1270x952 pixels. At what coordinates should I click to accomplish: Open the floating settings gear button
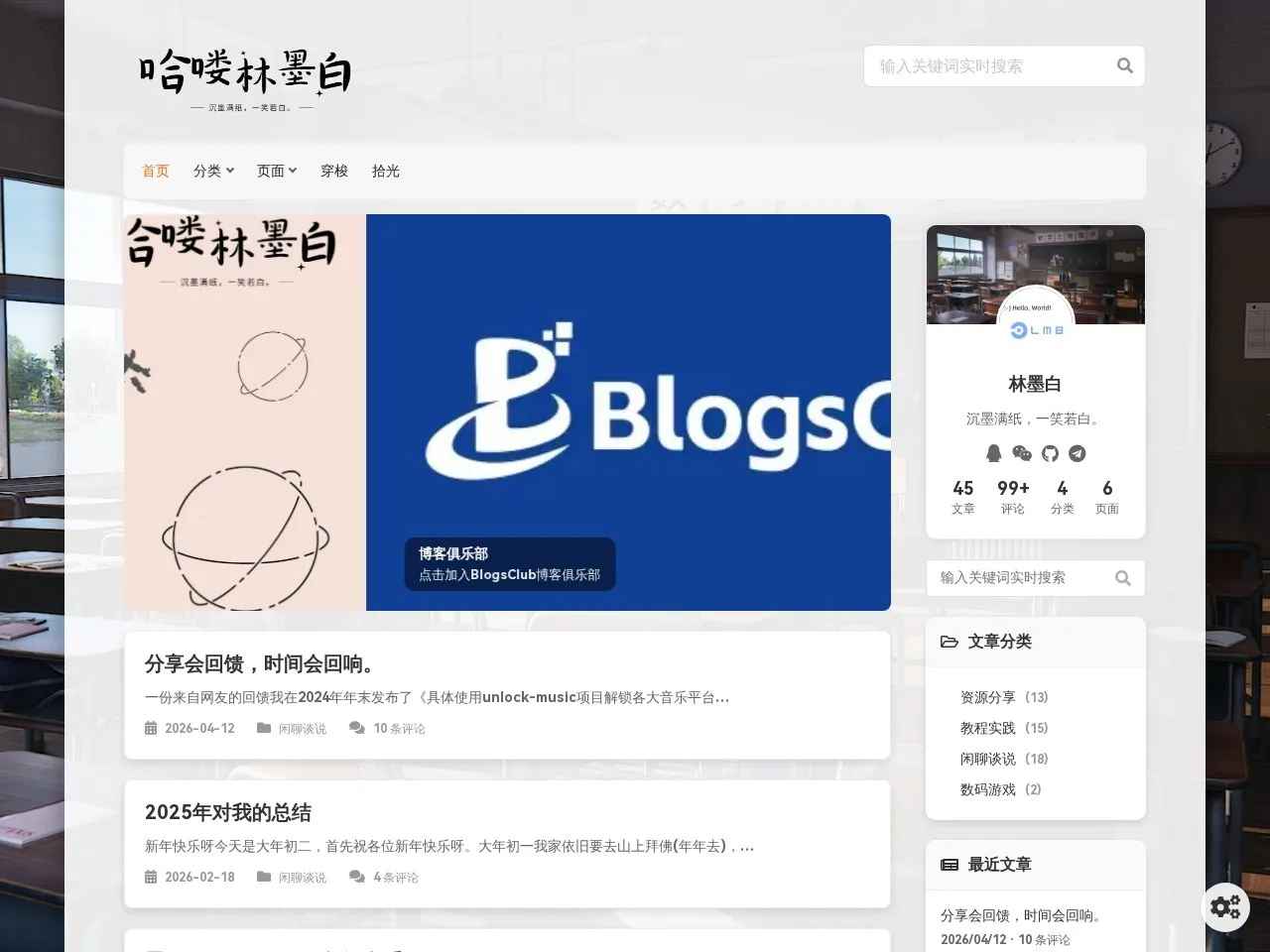pyautogui.click(x=1225, y=906)
